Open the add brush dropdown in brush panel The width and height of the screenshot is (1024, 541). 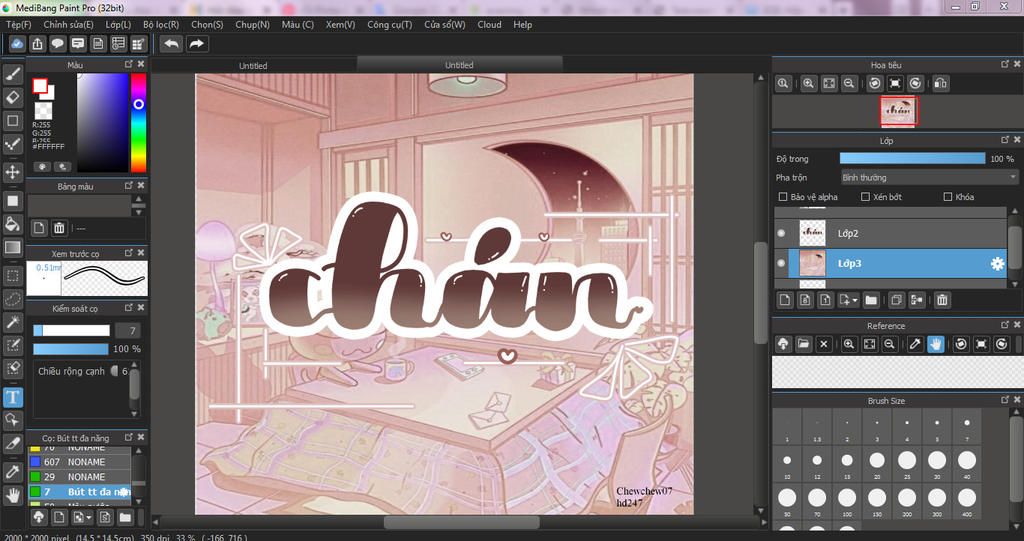[x=89, y=517]
